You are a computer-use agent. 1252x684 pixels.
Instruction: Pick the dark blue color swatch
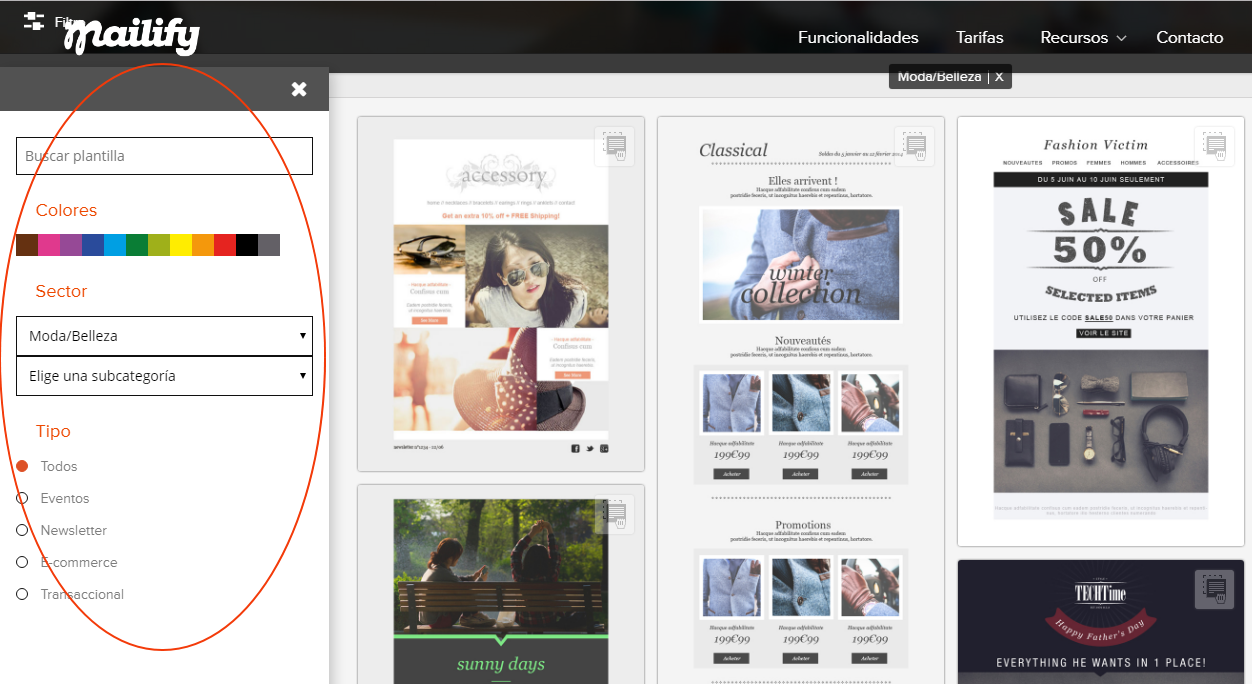[x=93, y=245]
